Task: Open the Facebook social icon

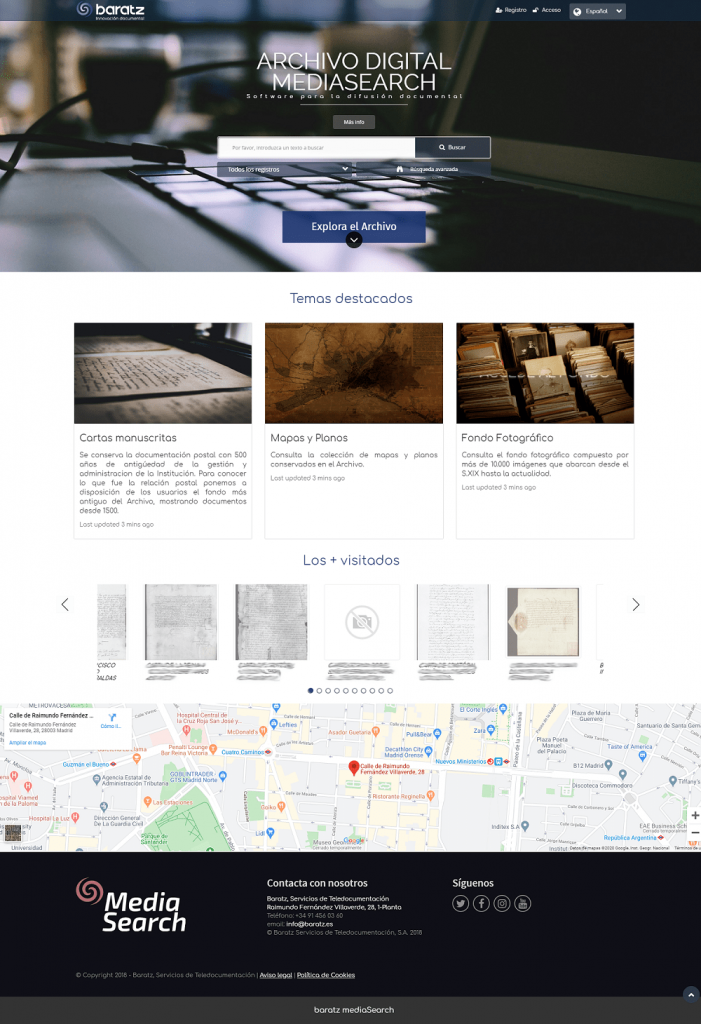Action: [481, 903]
